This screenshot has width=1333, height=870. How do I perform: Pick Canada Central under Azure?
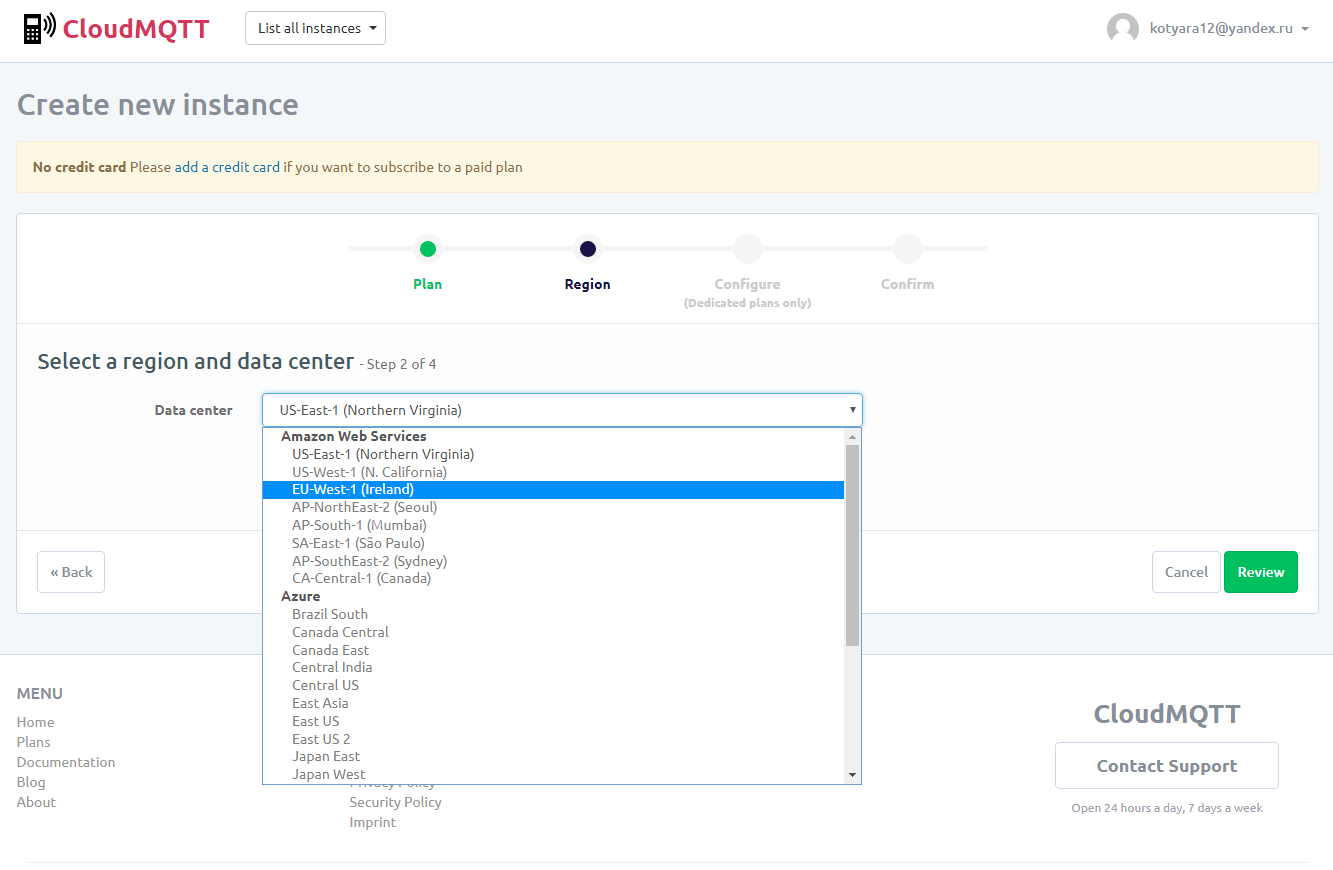340,632
